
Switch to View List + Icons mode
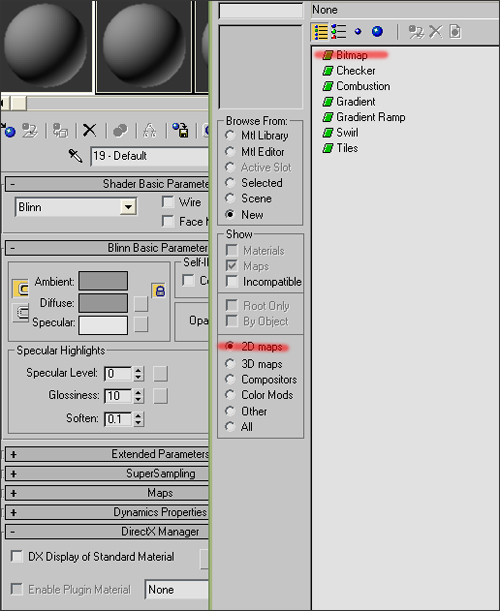click(339, 32)
